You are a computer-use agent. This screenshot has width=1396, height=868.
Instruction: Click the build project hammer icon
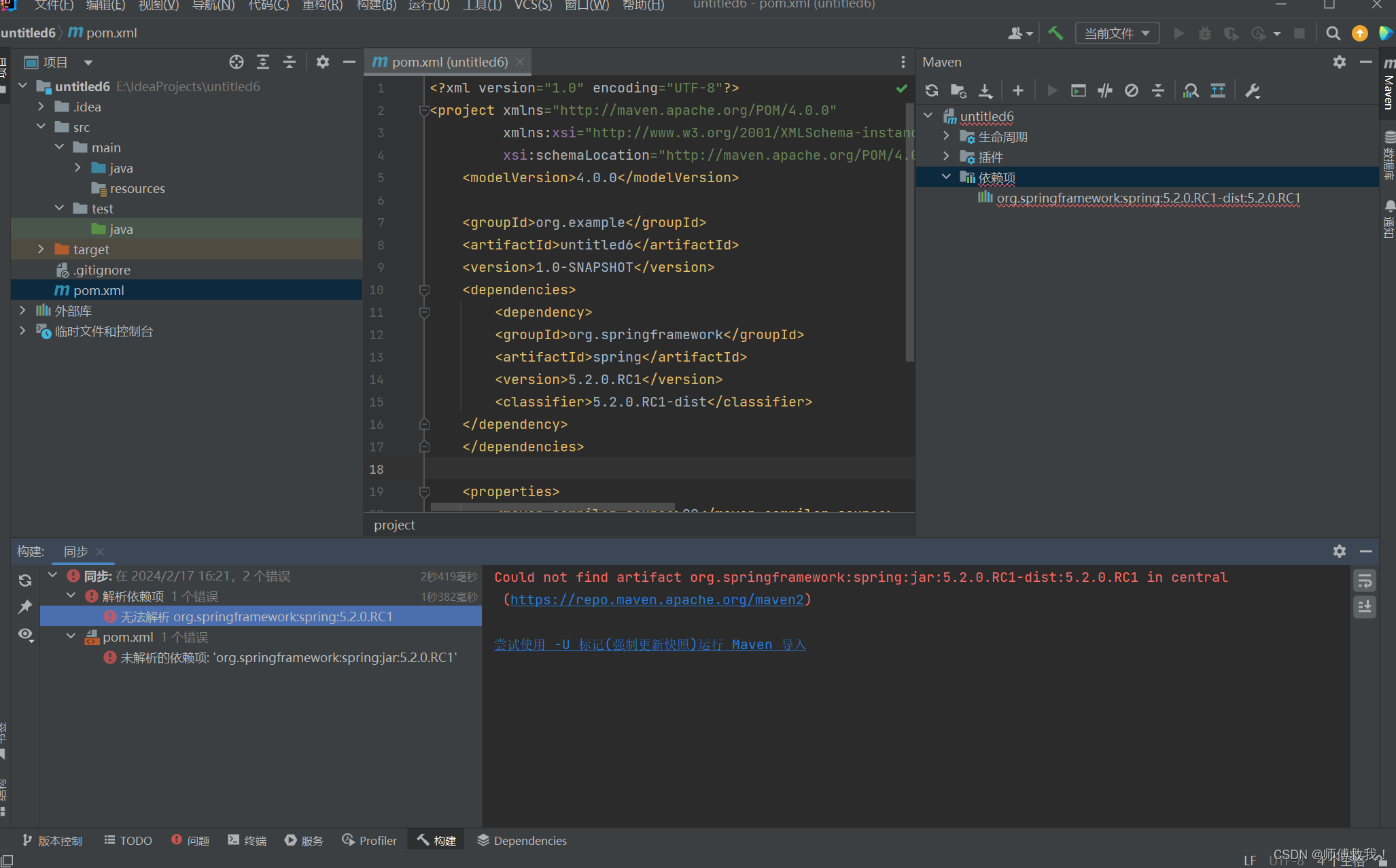point(1055,33)
